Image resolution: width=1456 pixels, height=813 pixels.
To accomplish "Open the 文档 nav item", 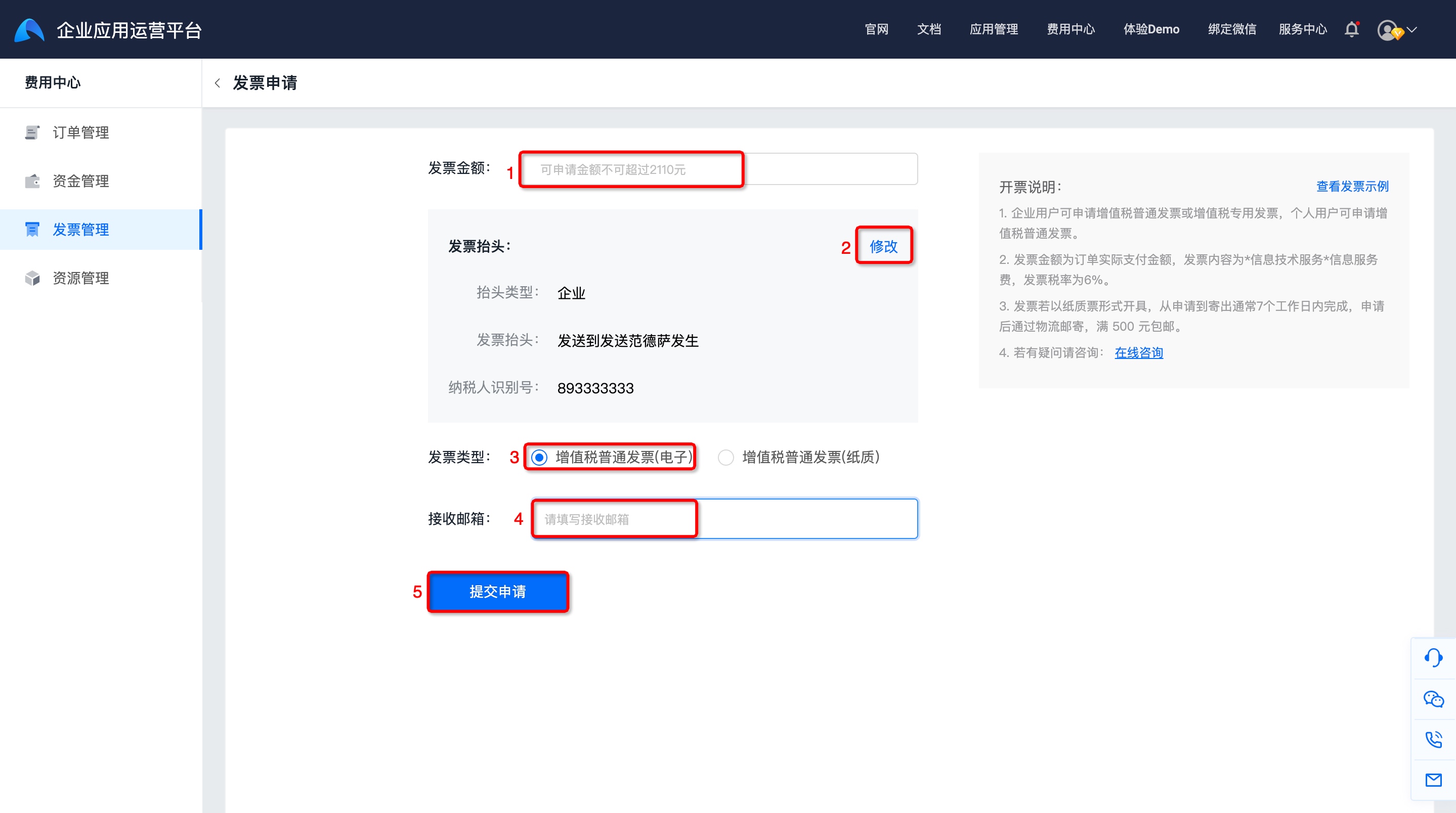I will click(x=929, y=29).
